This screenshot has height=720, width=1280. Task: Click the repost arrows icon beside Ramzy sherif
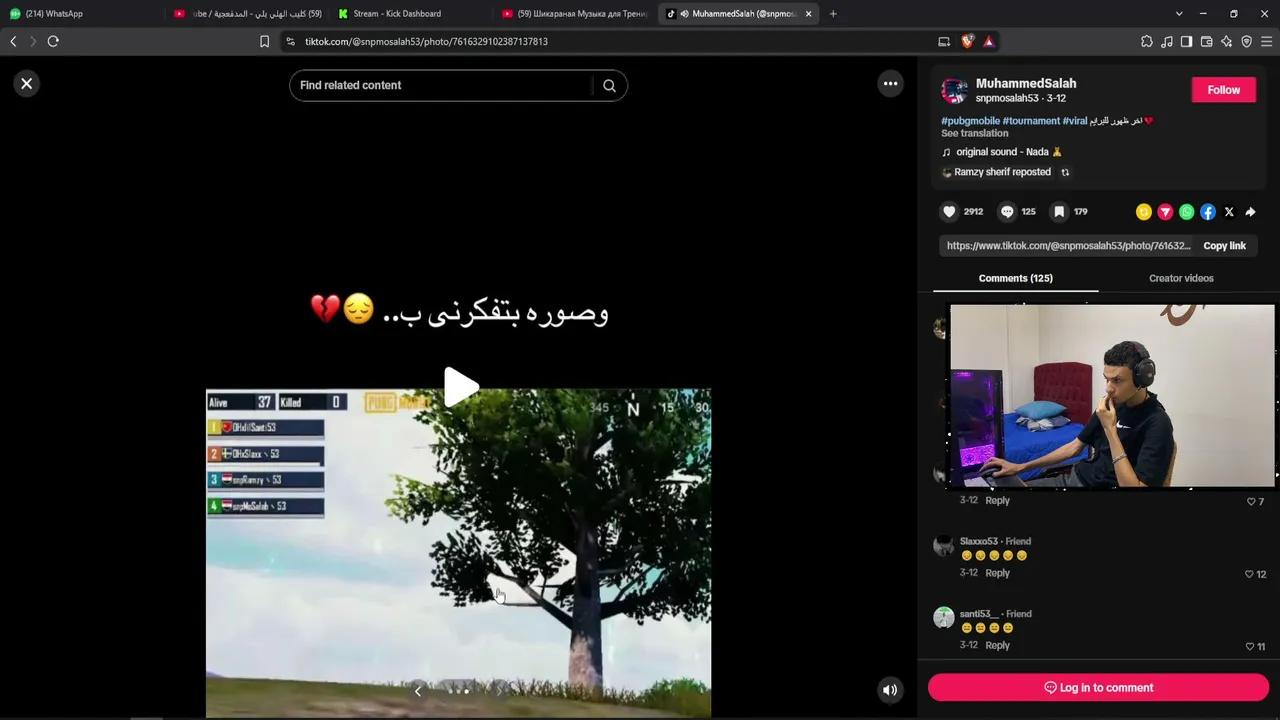click(1065, 172)
